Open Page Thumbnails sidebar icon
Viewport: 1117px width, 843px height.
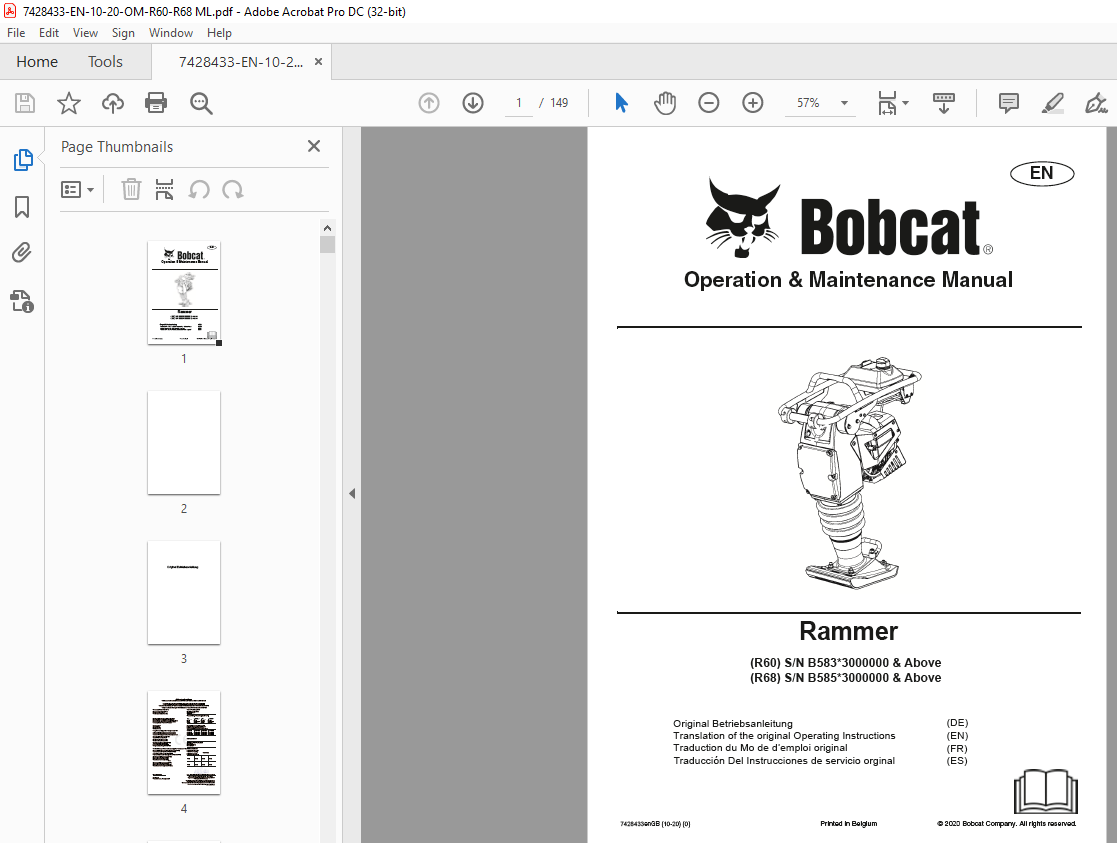pos(23,160)
